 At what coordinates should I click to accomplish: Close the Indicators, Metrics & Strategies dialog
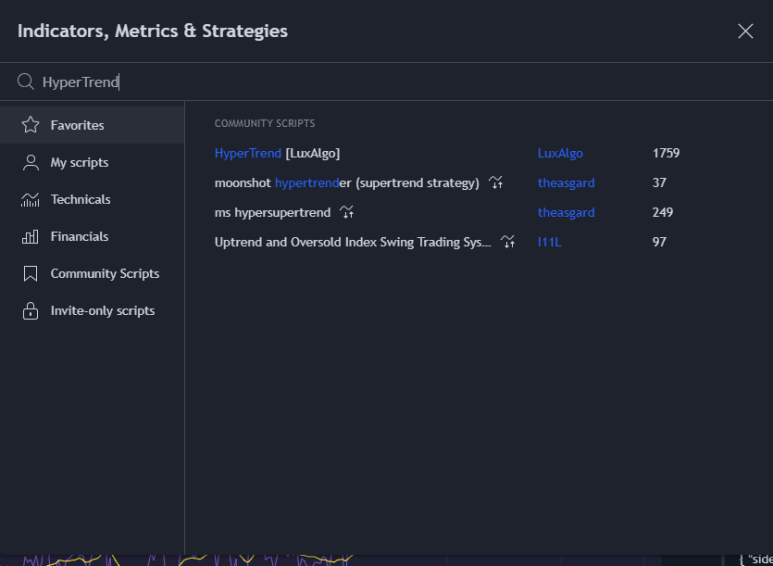point(745,31)
